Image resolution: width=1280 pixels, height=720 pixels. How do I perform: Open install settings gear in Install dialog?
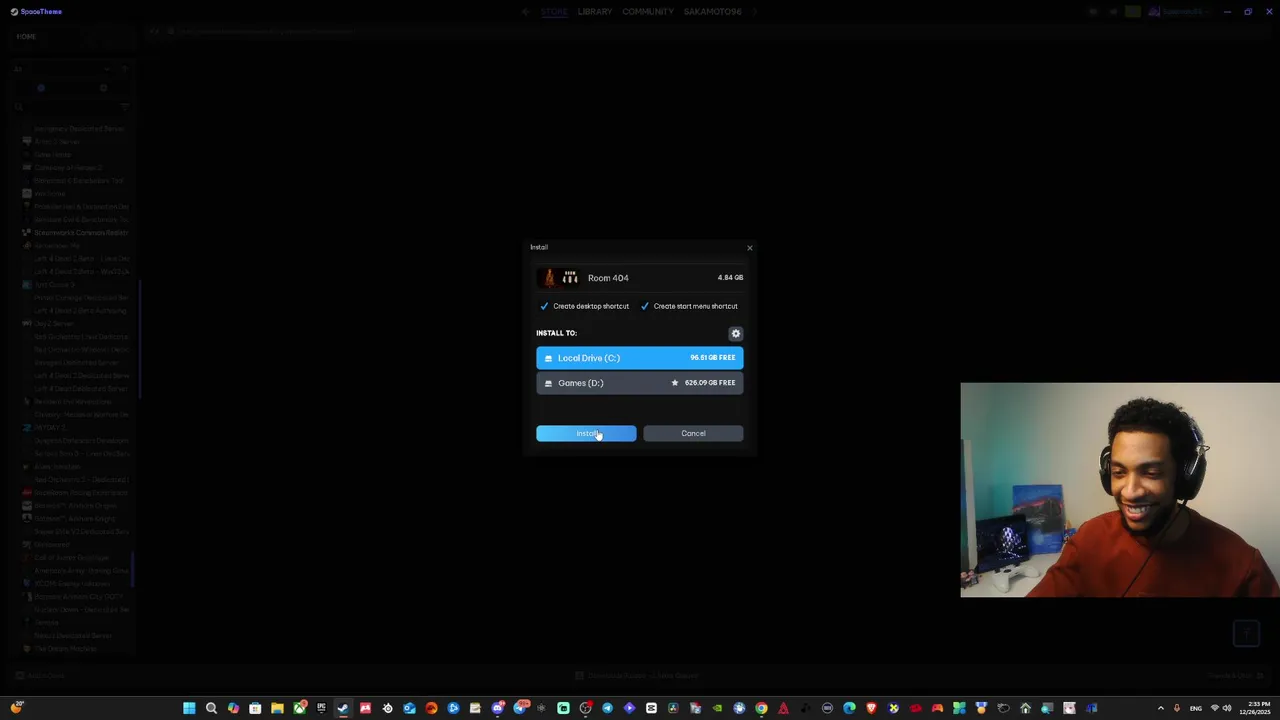click(736, 333)
